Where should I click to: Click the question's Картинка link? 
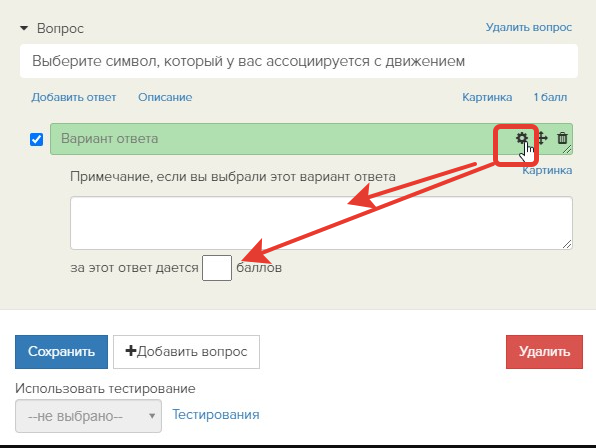[x=487, y=97]
